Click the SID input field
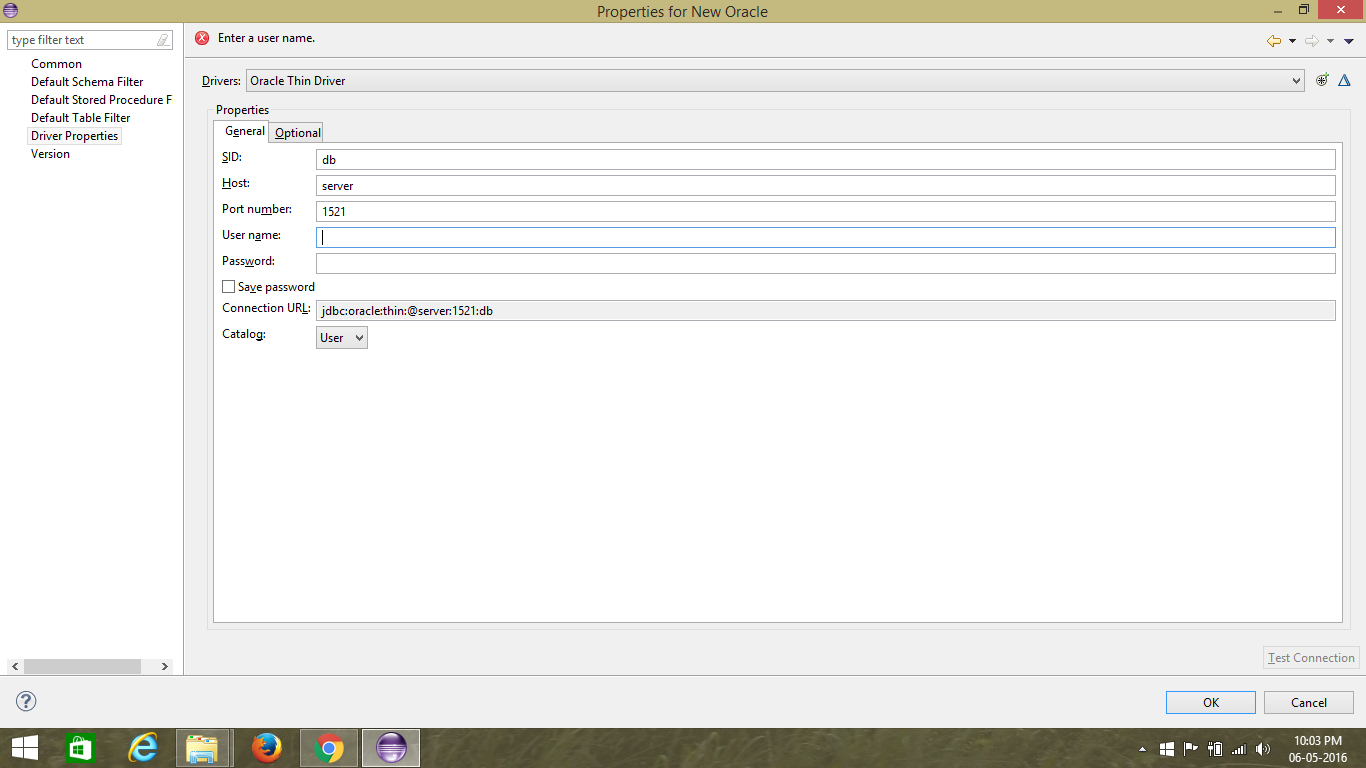This screenshot has height=768, width=1366. pos(826,159)
